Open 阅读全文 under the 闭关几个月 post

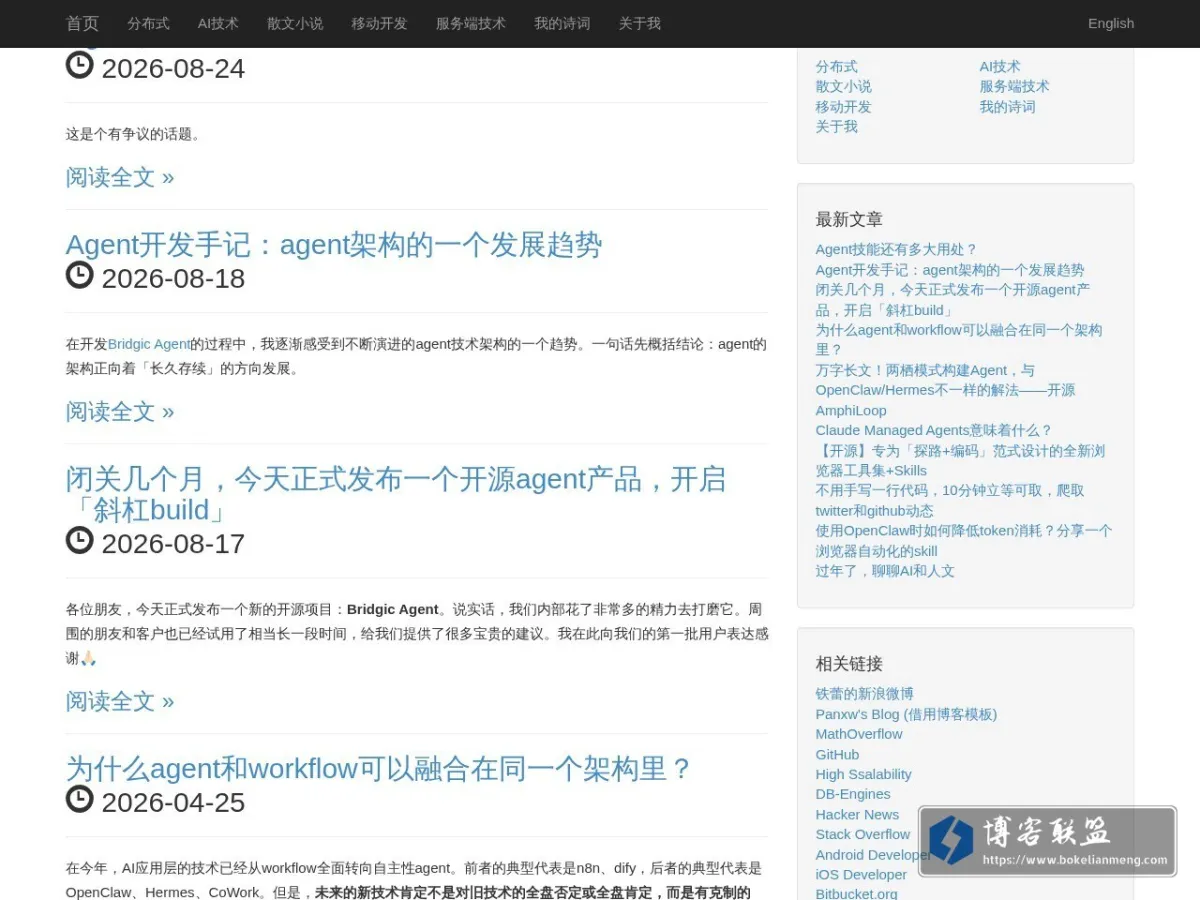(120, 701)
